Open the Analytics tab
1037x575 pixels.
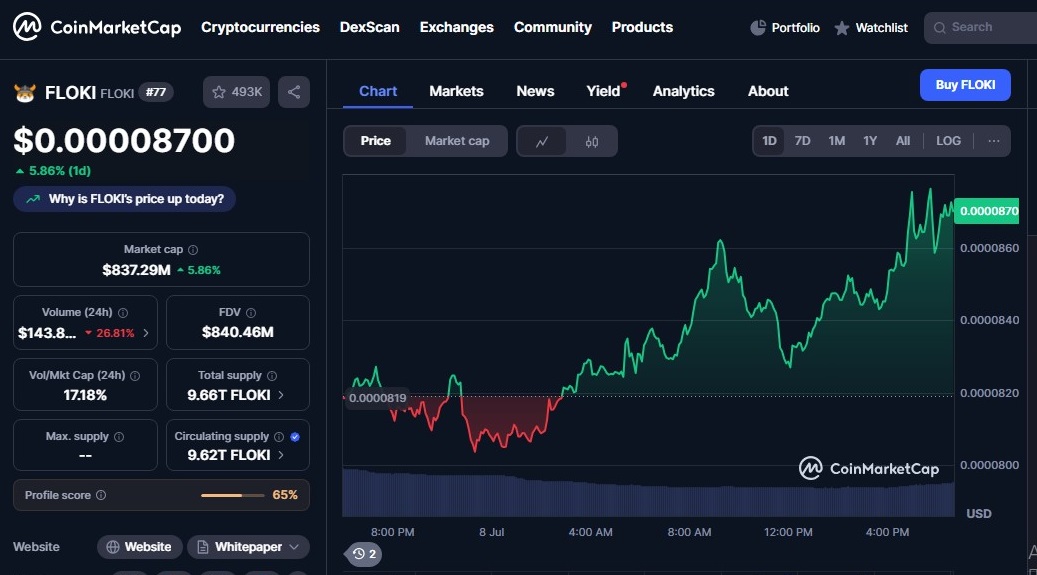coord(683,91)
